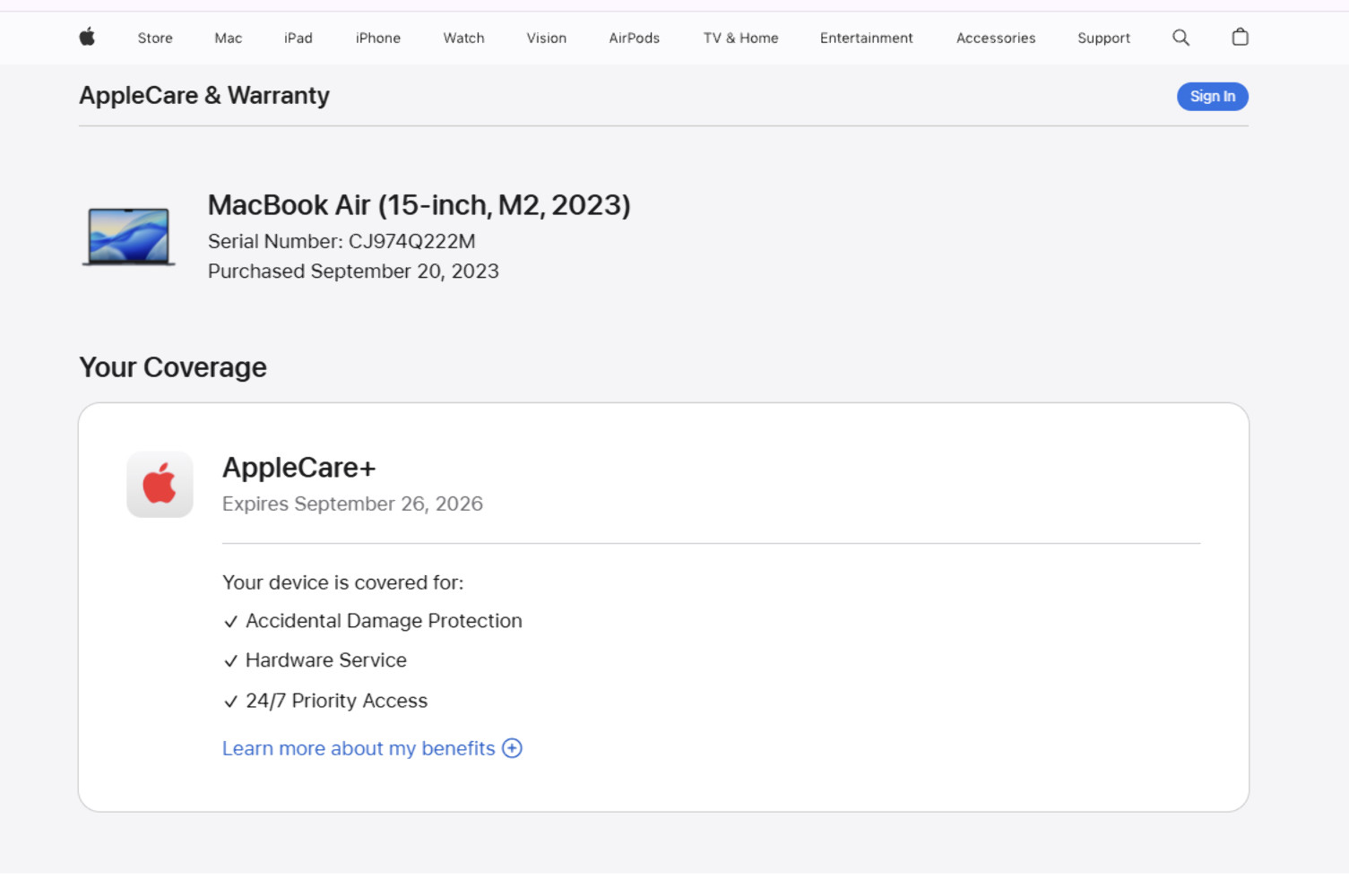Open the iPhone menu item

pos(378,38)
